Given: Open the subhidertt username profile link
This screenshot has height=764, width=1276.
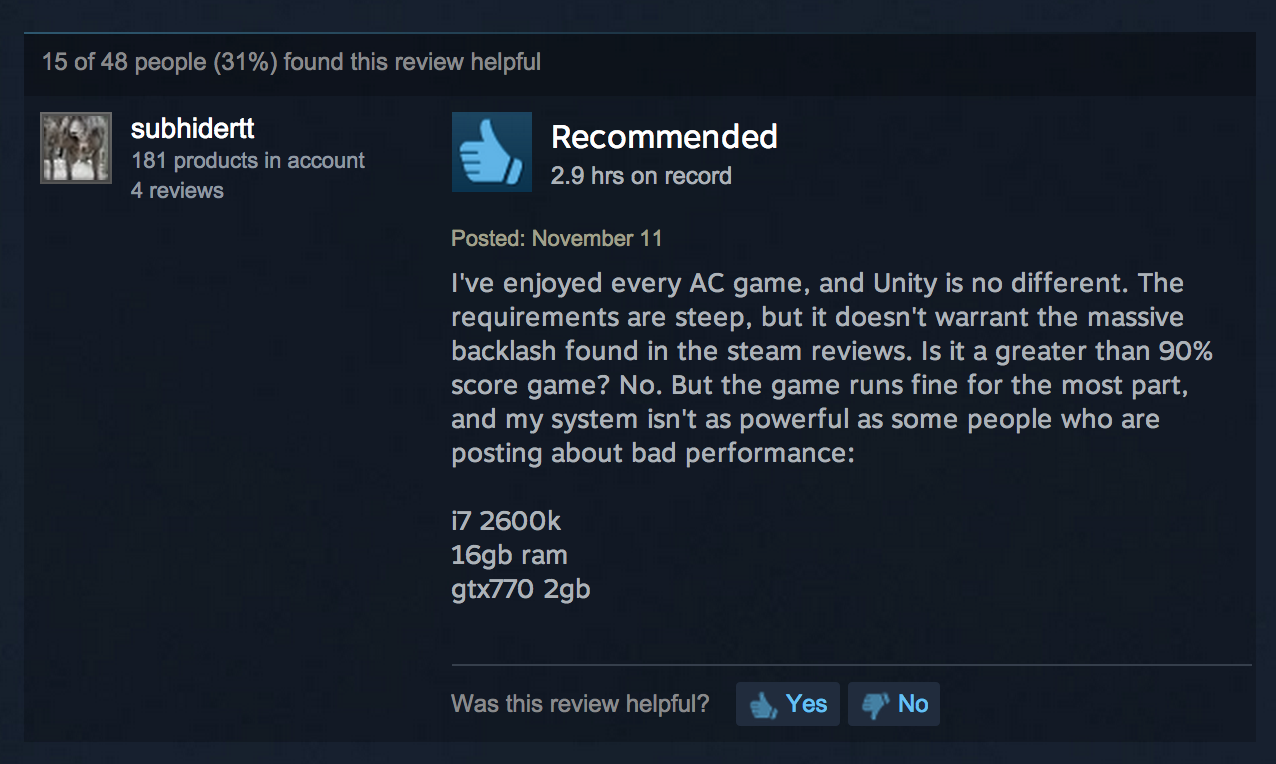Looking at the screenshot, I should point(193,130).
